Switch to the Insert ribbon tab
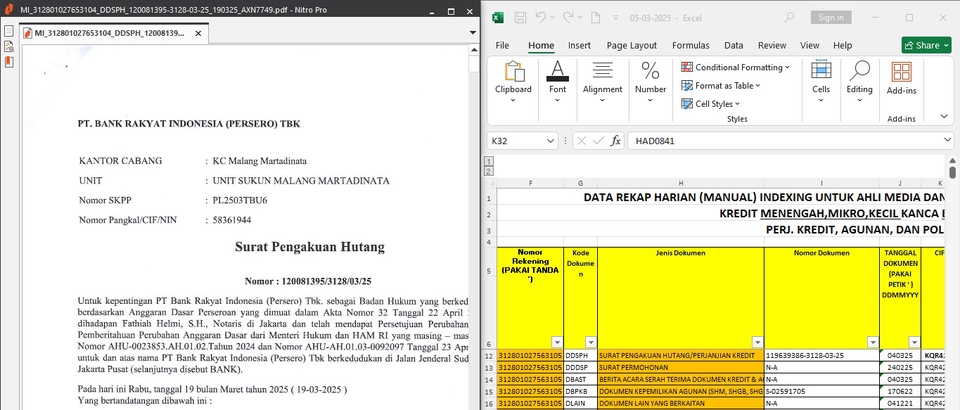960x410 pixels. click(x=579, y=45)
